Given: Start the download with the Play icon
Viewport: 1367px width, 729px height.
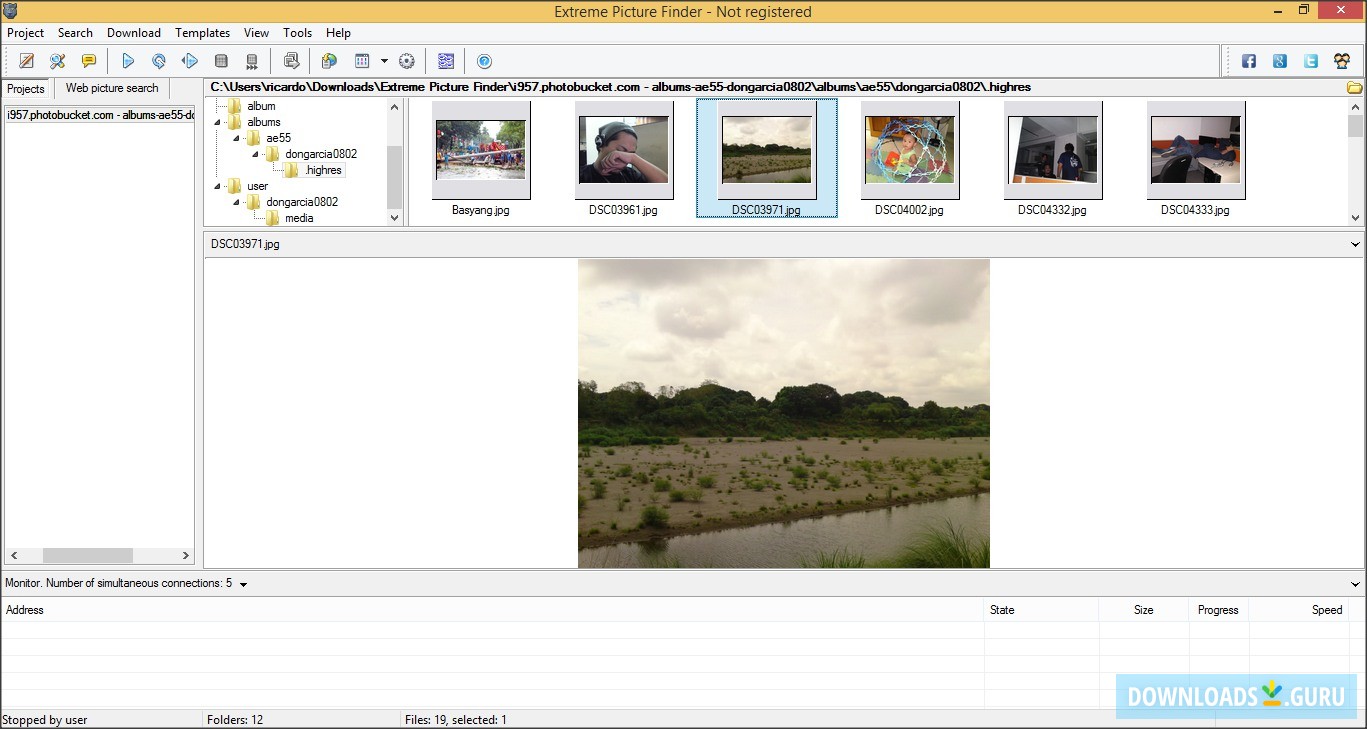Looking at the screenshot, I should 128,61.
